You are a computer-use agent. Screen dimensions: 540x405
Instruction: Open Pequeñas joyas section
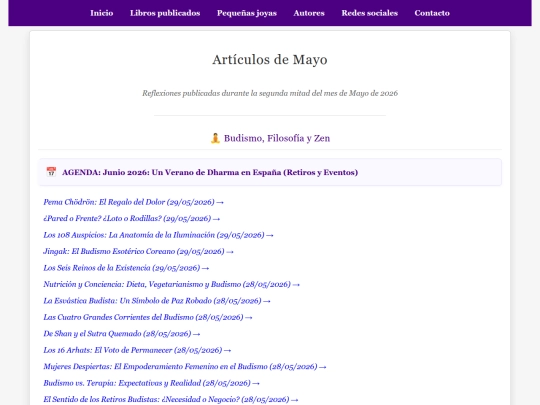click(247, 13)
